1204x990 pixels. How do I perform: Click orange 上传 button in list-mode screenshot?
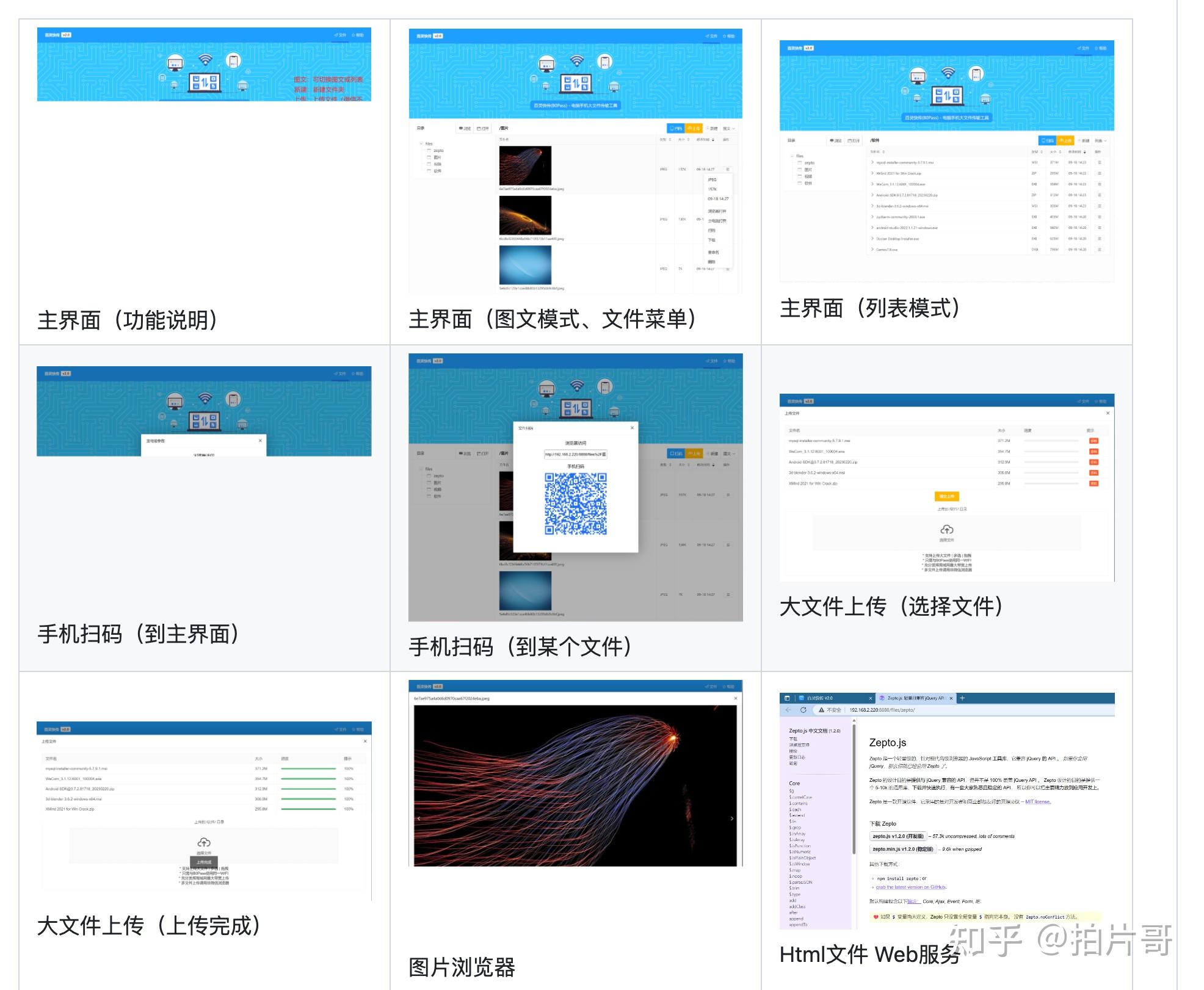tap(1065, 141)
